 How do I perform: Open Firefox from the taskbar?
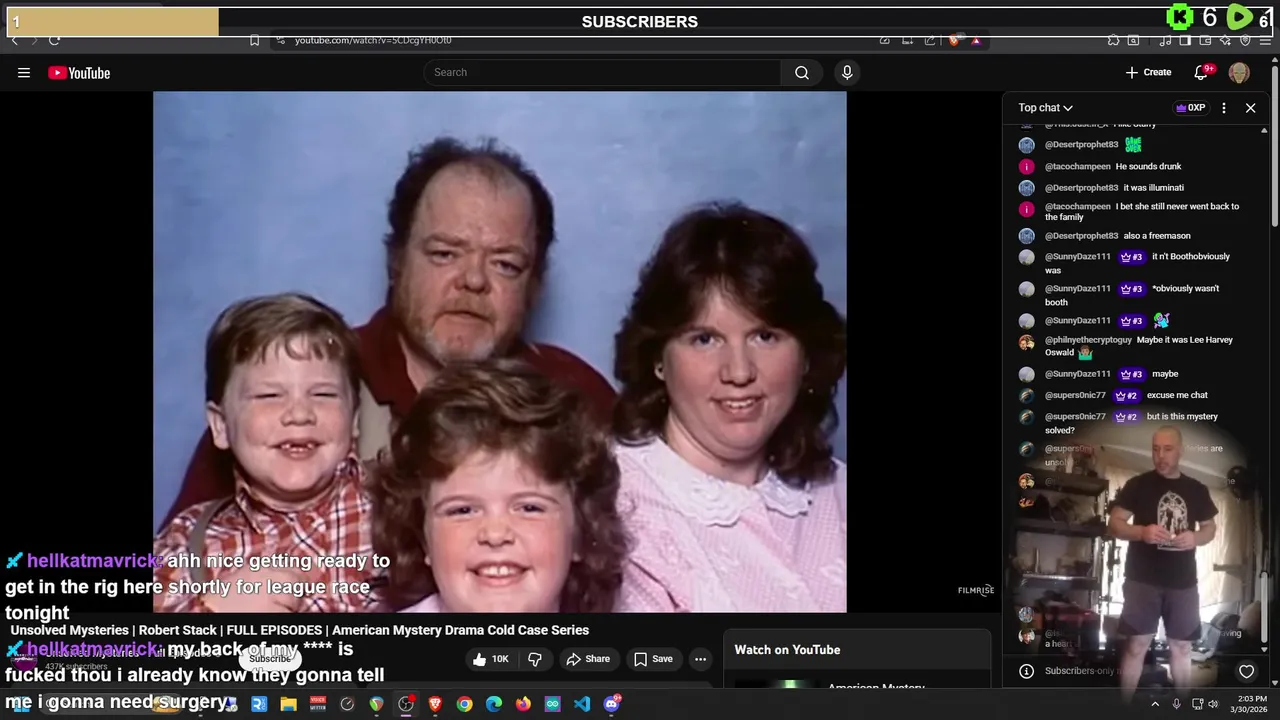[x=523, y=704]
